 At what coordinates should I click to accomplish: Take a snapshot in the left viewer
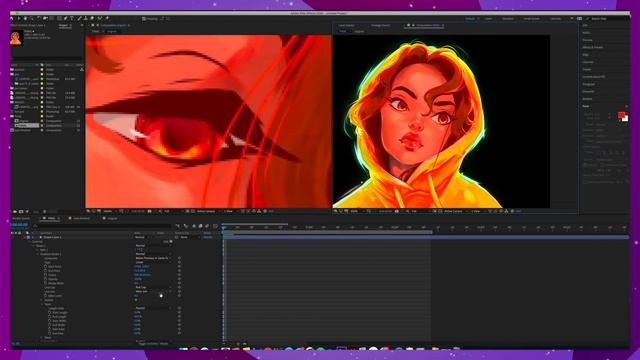tap(149, 211)
